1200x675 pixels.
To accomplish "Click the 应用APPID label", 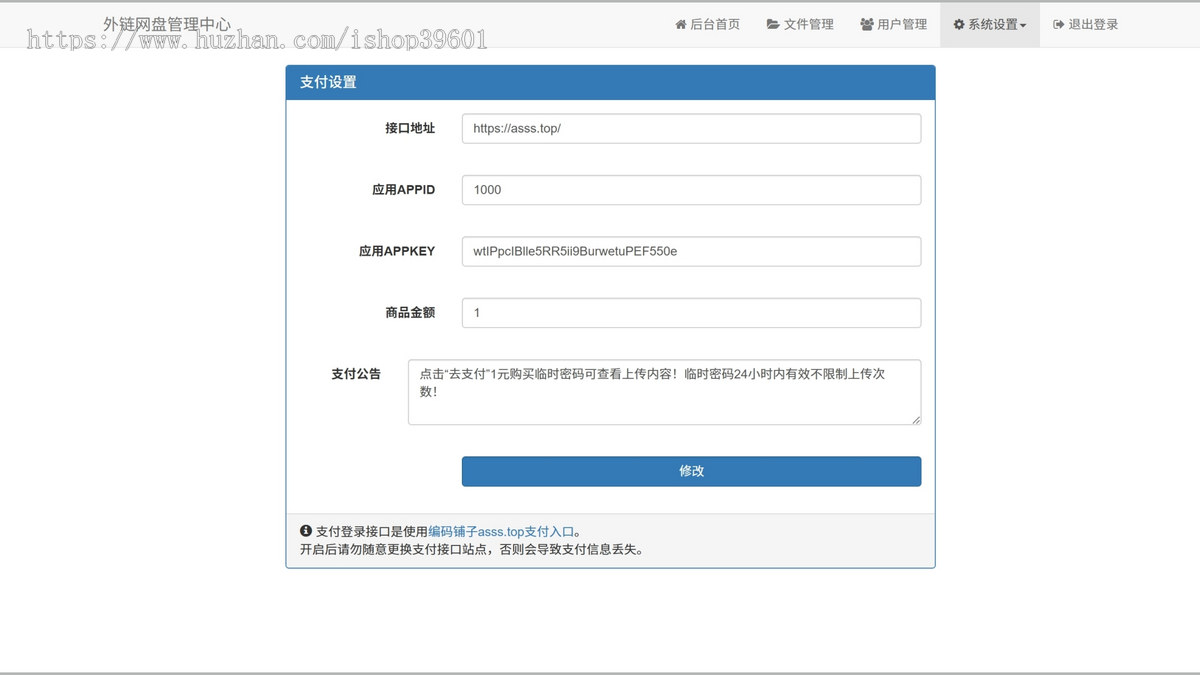I will pos(404,190).
